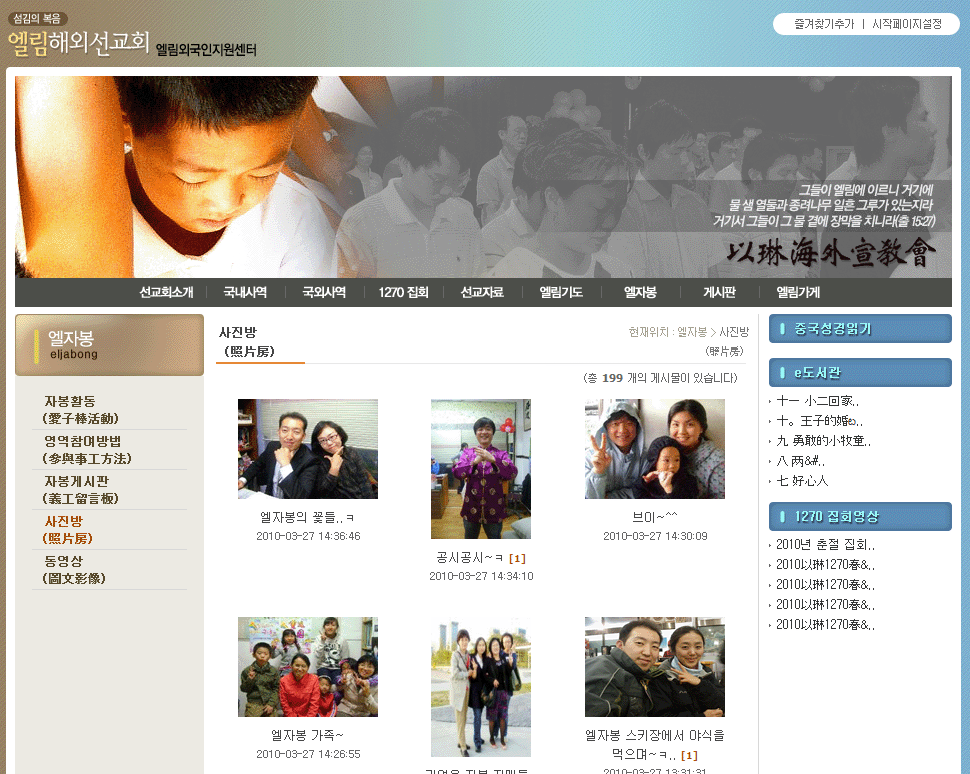Open the 엘림기도 menu
The height and width of the screenshot is (774, 970).
(561, 292)
